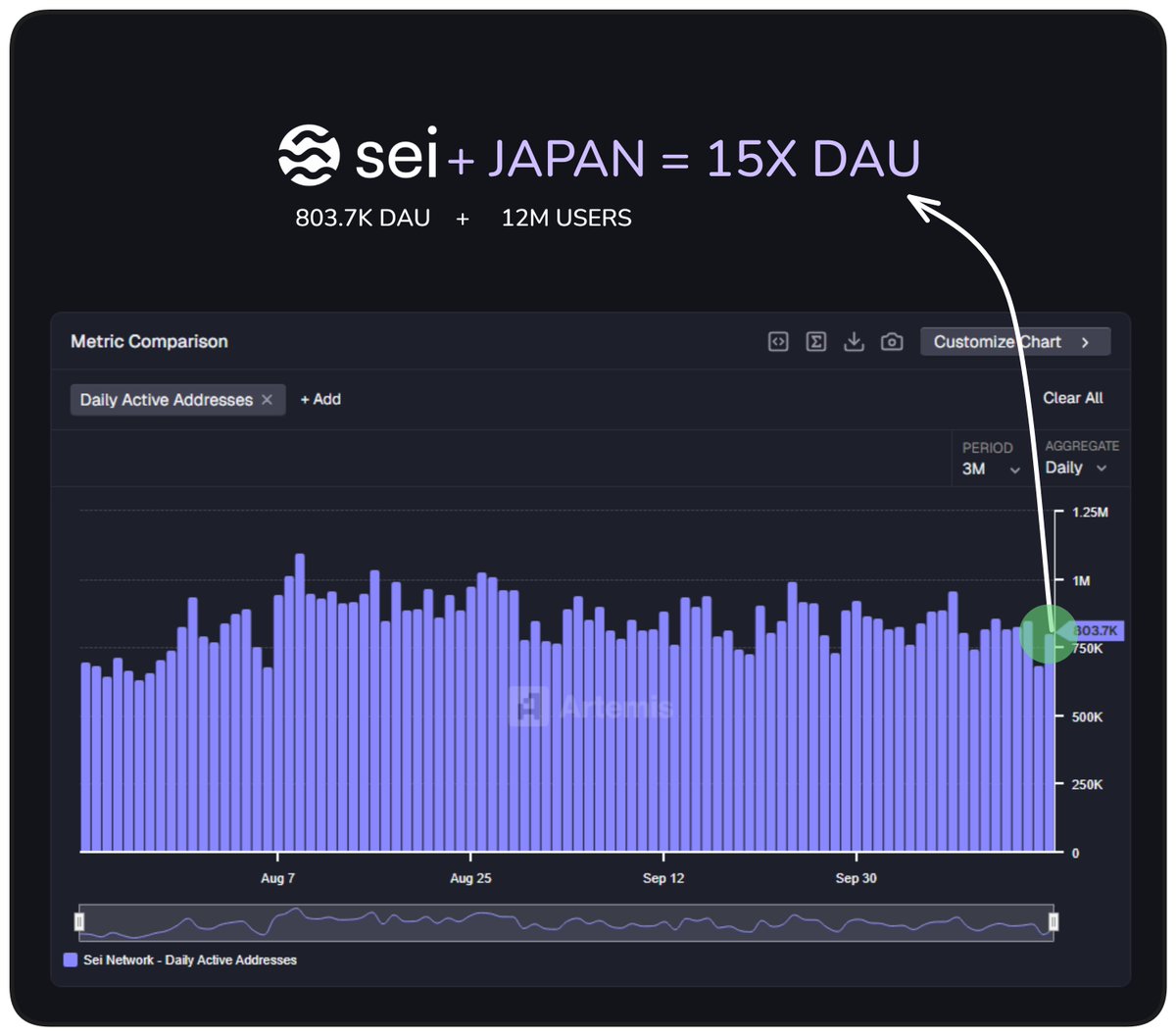Click the Sei logo at top
Image resolution: width=1176 pixels, height=1036 pixels.
tap(358, 156)
